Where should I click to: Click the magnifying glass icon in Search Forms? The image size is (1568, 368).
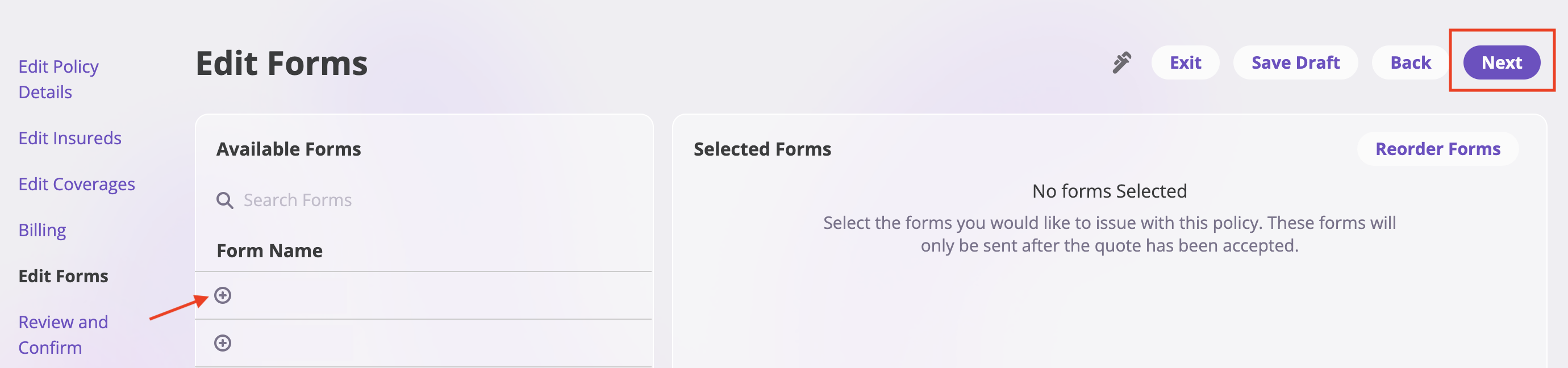click(x=224, y=199)
